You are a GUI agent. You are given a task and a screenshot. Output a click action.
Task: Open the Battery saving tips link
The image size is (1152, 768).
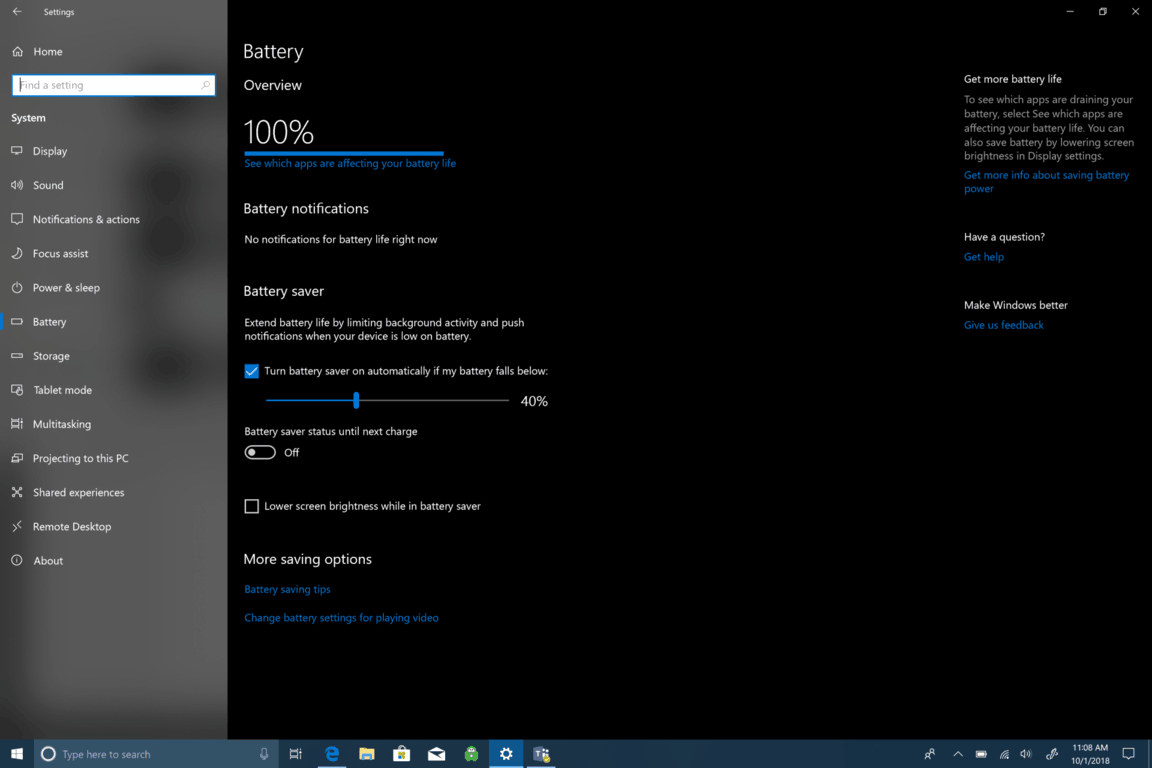tap(287, 589)
